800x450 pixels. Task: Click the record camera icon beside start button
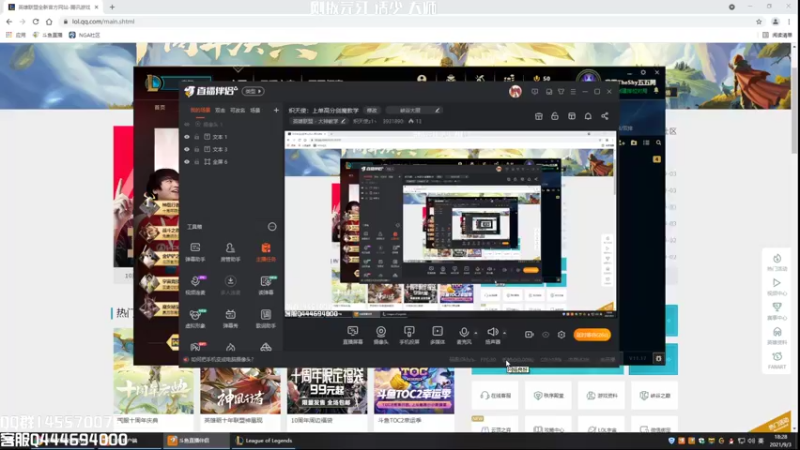click(x=529, y=335)
